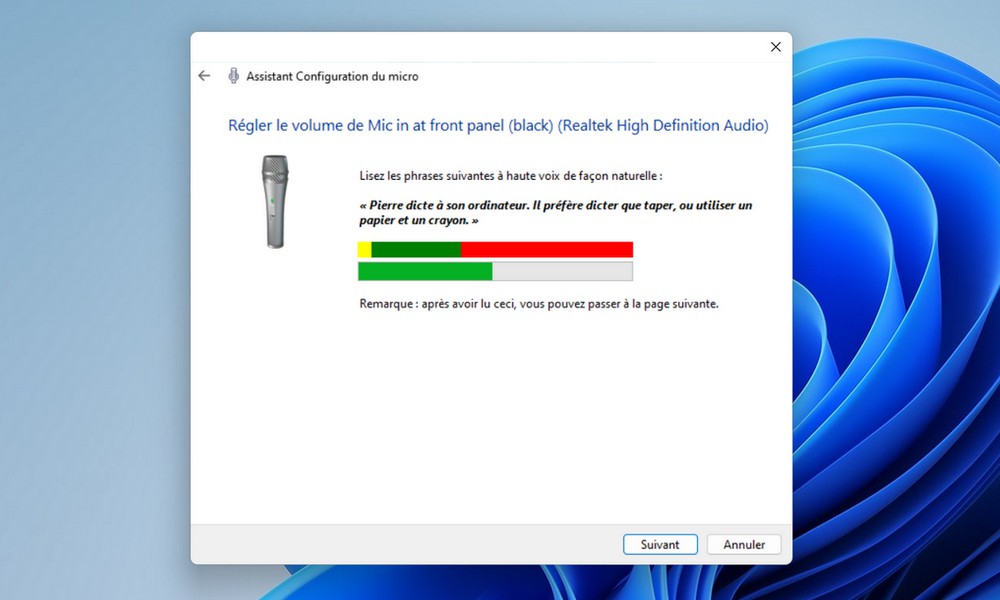Click the blank title bar area
Image resolution: width=1000 pixels, height=600 pixels.
pyautogui.click(x=480, y=47)
